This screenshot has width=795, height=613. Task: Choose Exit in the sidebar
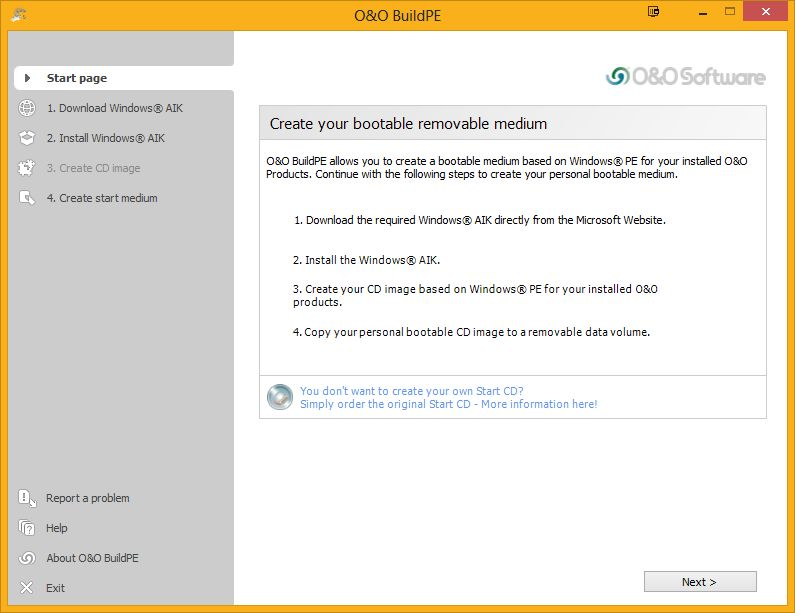[55, 588]
